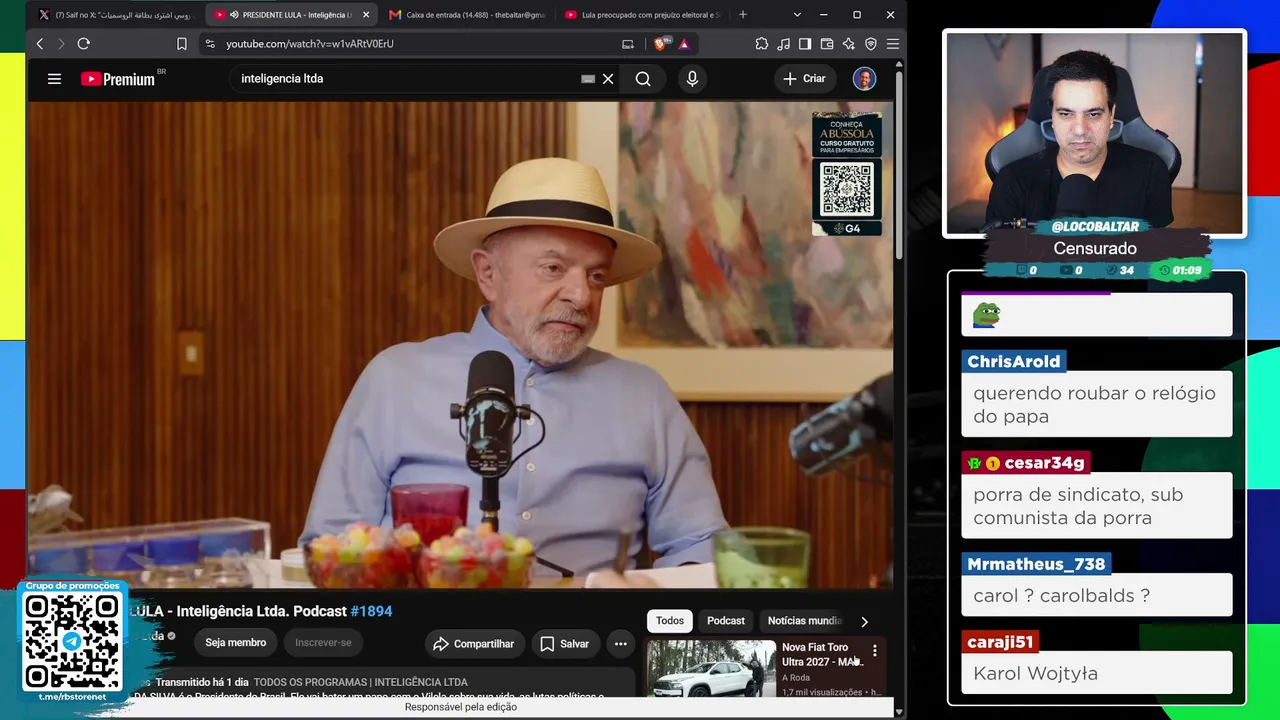Click the Grupo de promoções QR code overlay
The width and height of the screenshot is (1280, 720).
pyautogui.click(x=72, y=641)
